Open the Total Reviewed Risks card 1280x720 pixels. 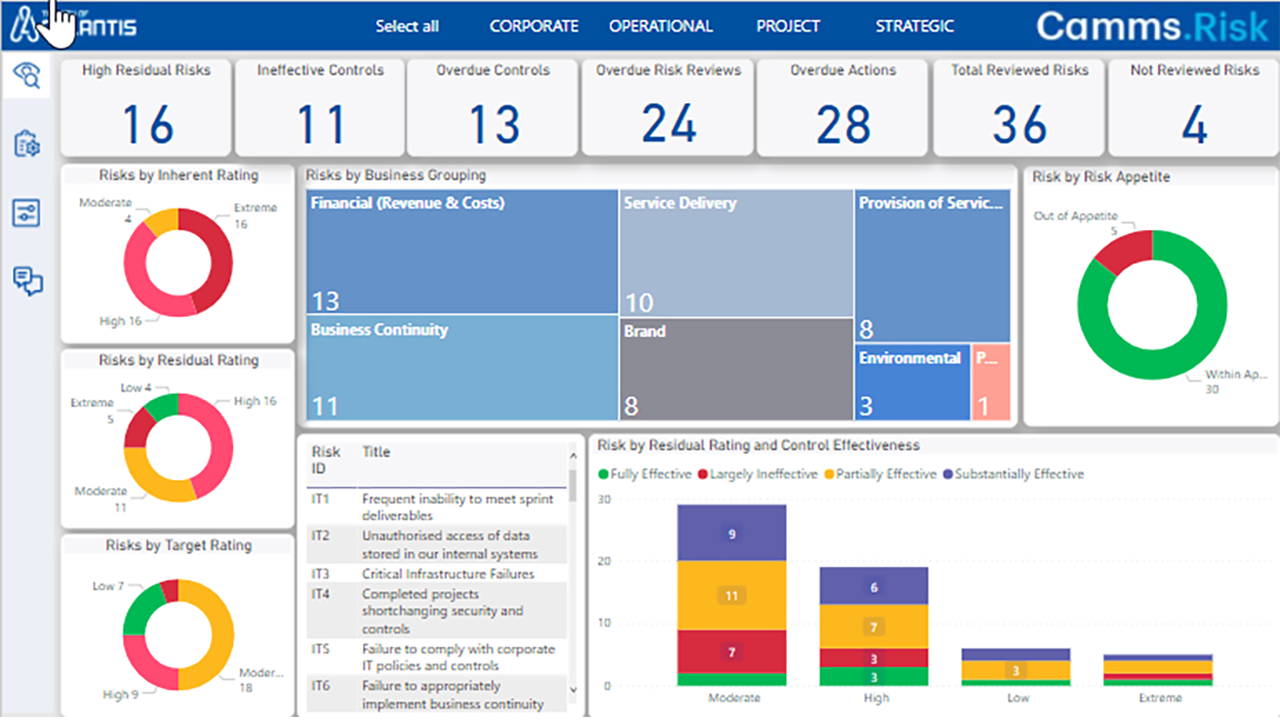pyautogui.click(x=1019, y=106)
